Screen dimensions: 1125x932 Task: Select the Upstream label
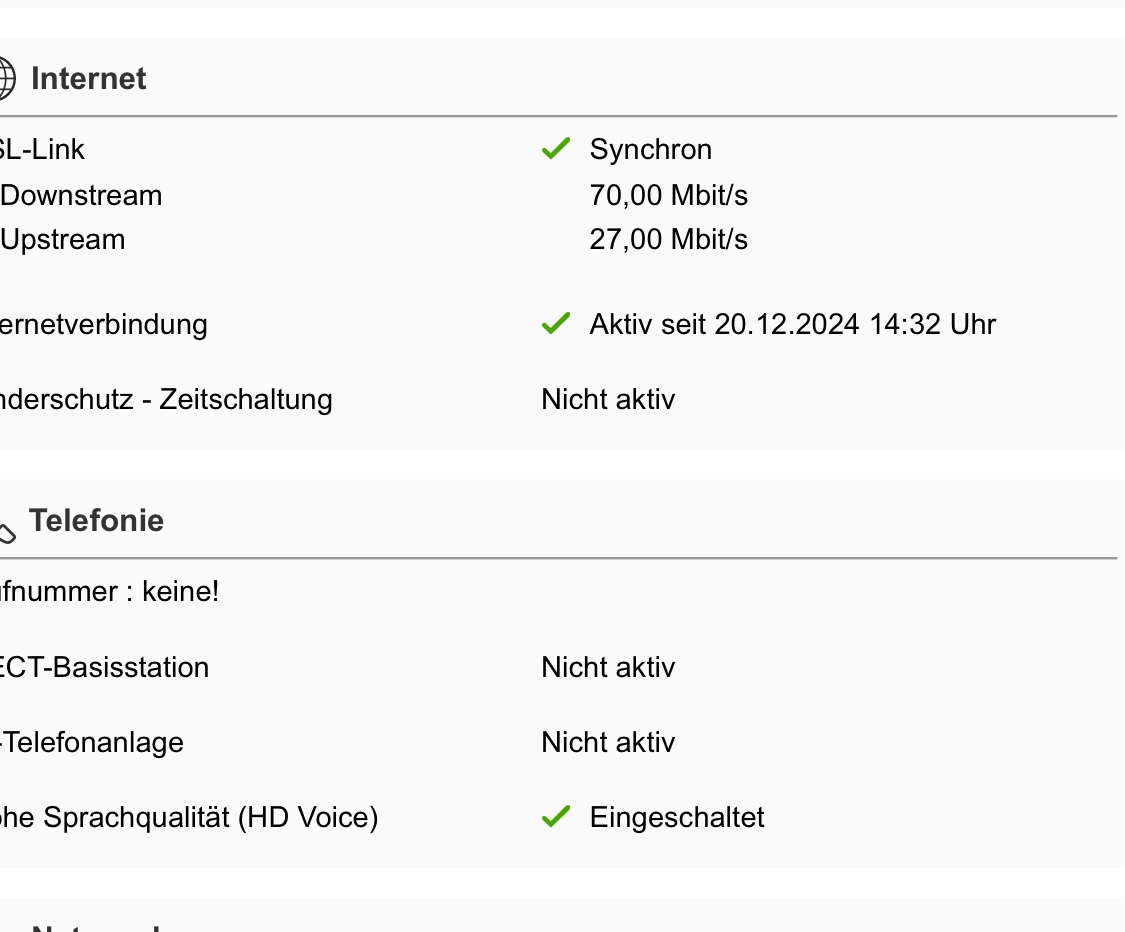[63, 240]
